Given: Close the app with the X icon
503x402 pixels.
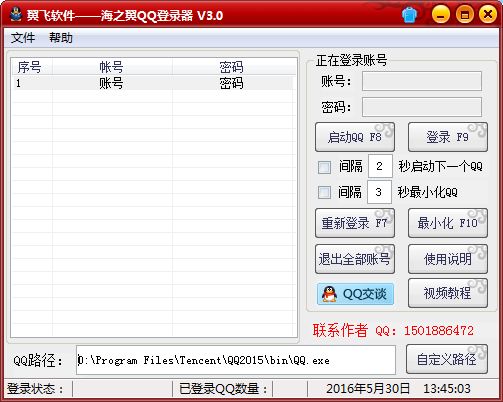Looking at the screenshot, I should [488, 15].
